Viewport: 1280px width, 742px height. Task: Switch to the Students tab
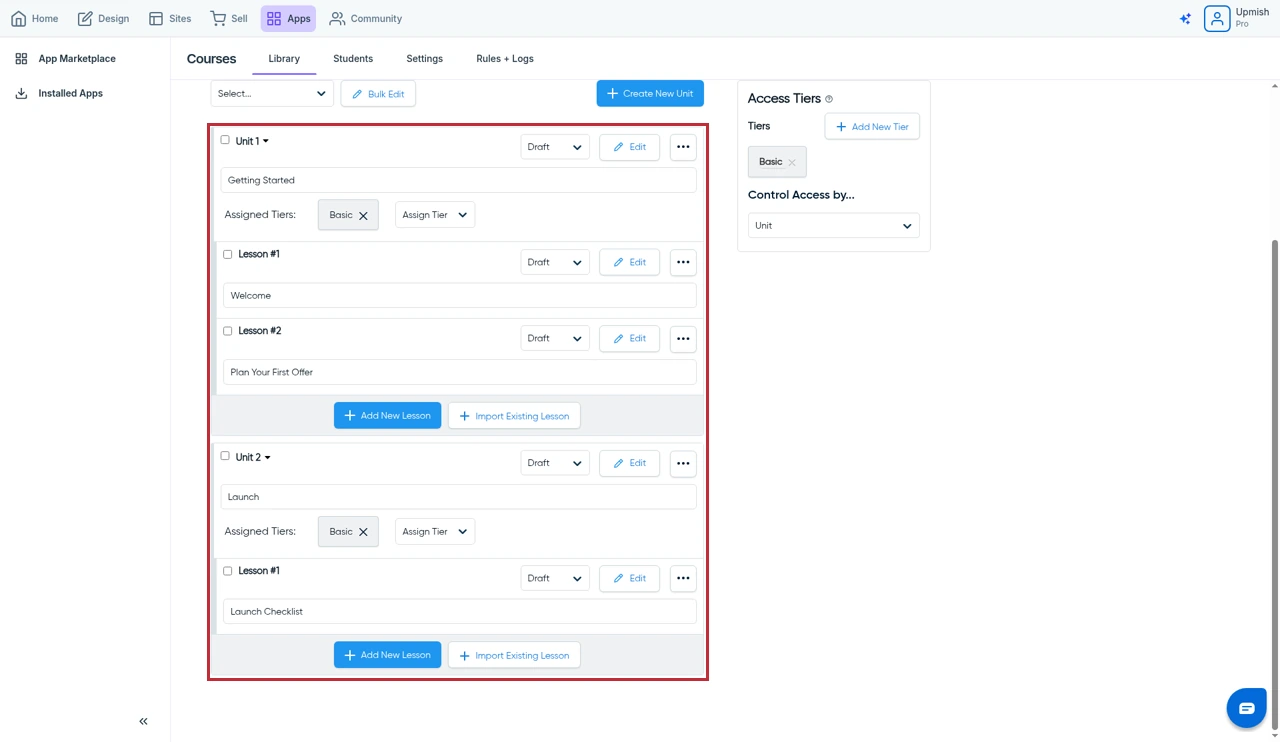point(353,59)
